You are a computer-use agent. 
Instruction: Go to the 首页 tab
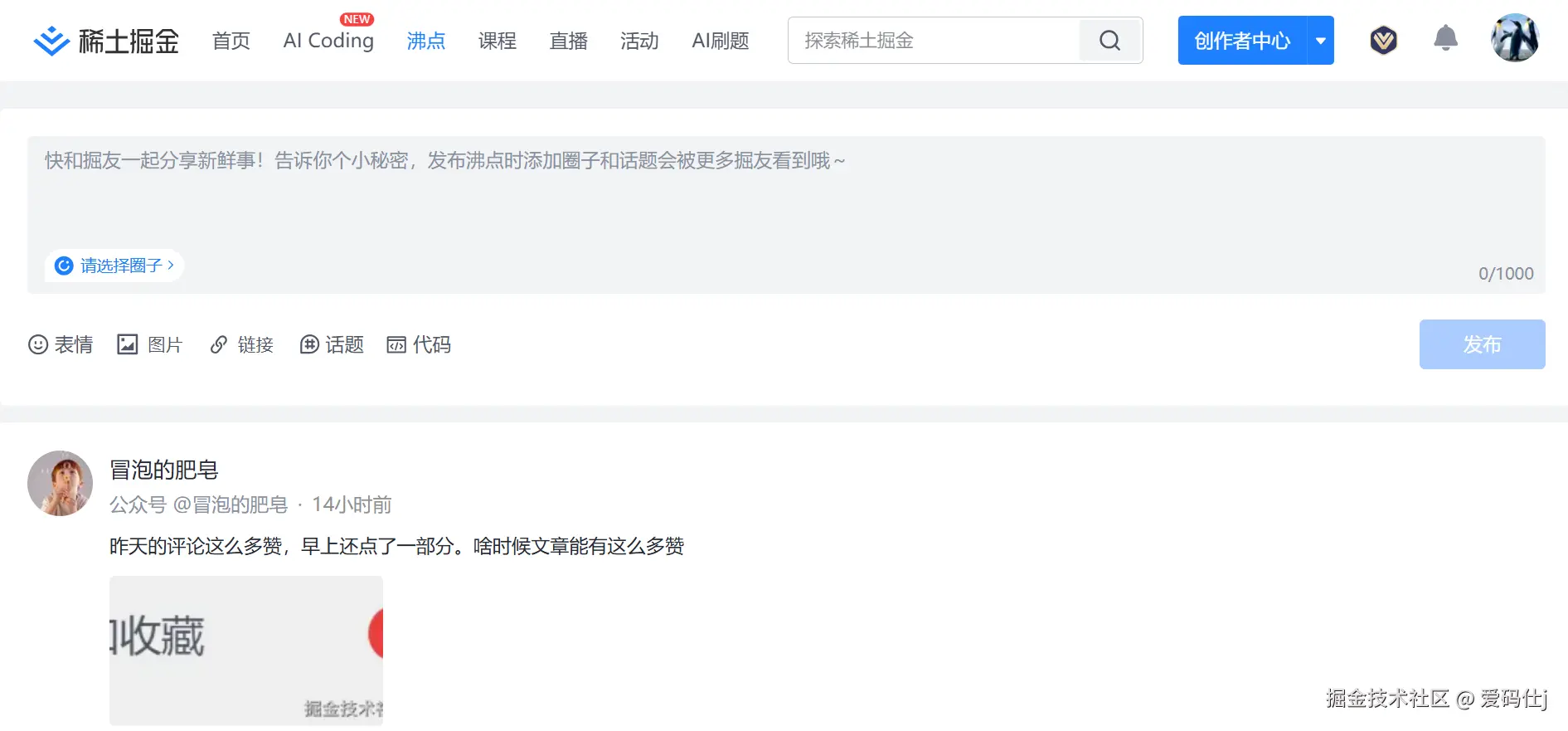[x=231, y=41]
